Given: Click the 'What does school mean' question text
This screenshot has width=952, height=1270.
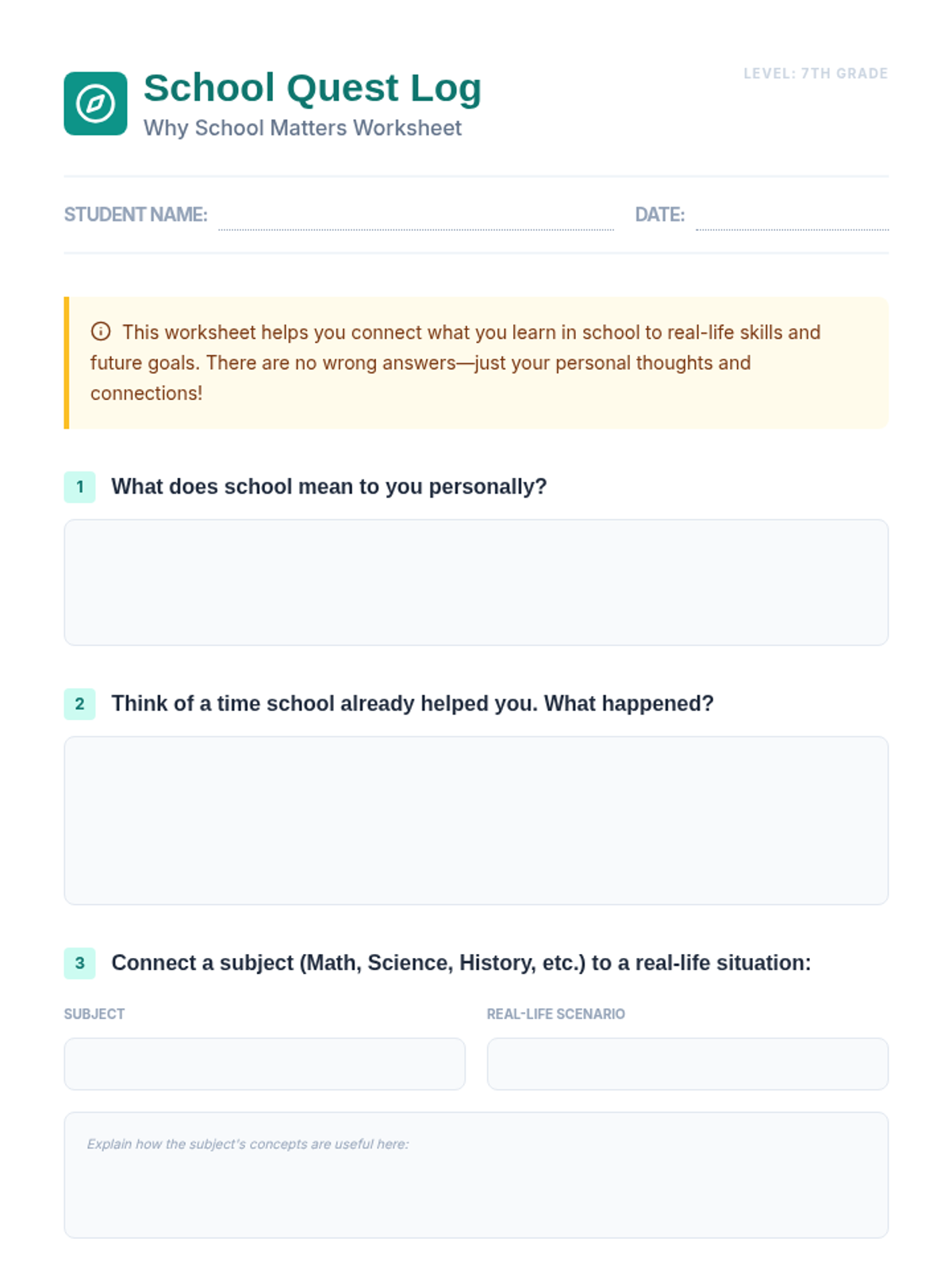Looking at the screenshot, I should pos(328,487).
